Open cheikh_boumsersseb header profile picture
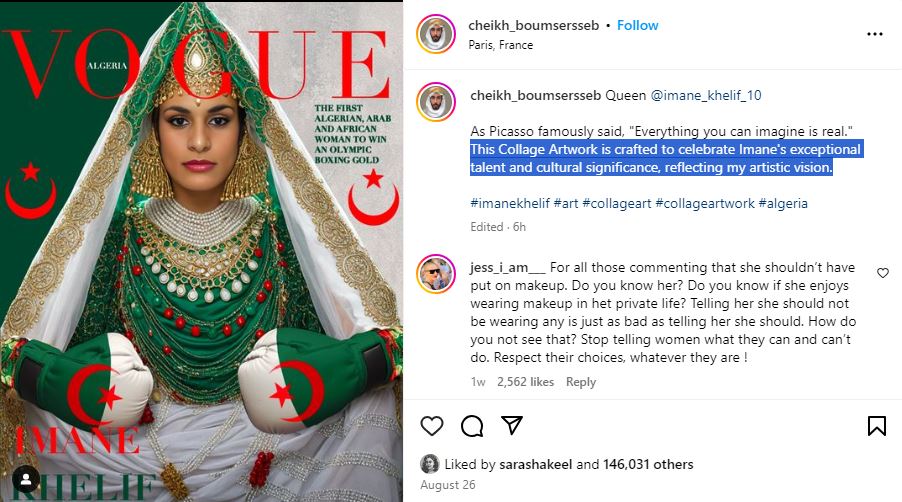902x502 pixels. [436, 35]
